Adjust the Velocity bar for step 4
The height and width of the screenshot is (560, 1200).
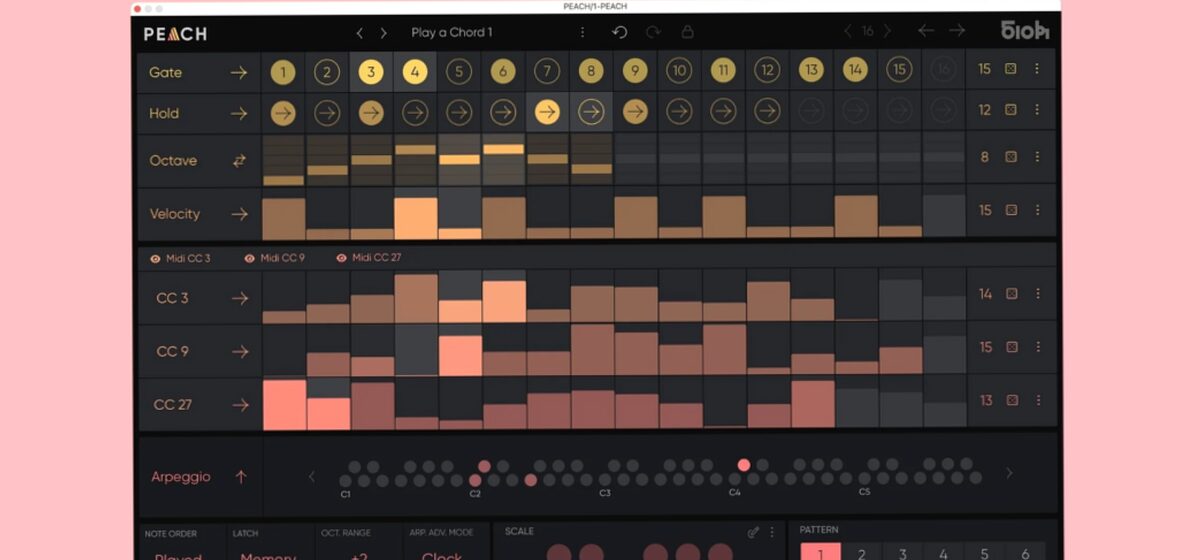[416, 218]
